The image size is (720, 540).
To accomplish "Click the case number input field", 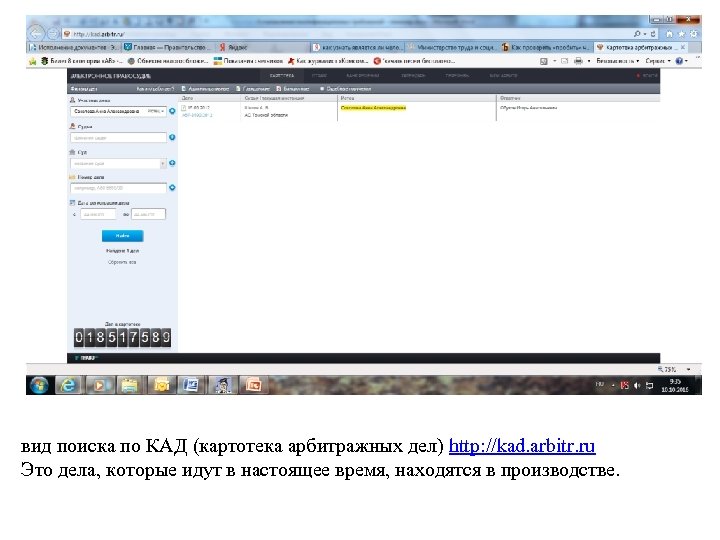I will [118, 188].
